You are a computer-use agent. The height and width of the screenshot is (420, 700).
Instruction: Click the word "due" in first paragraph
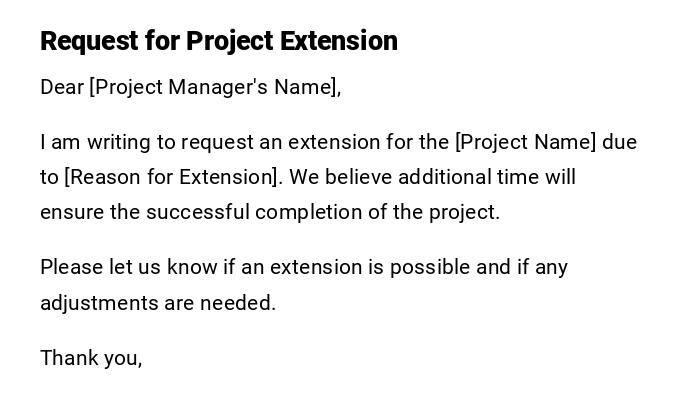tap(619, 142)
